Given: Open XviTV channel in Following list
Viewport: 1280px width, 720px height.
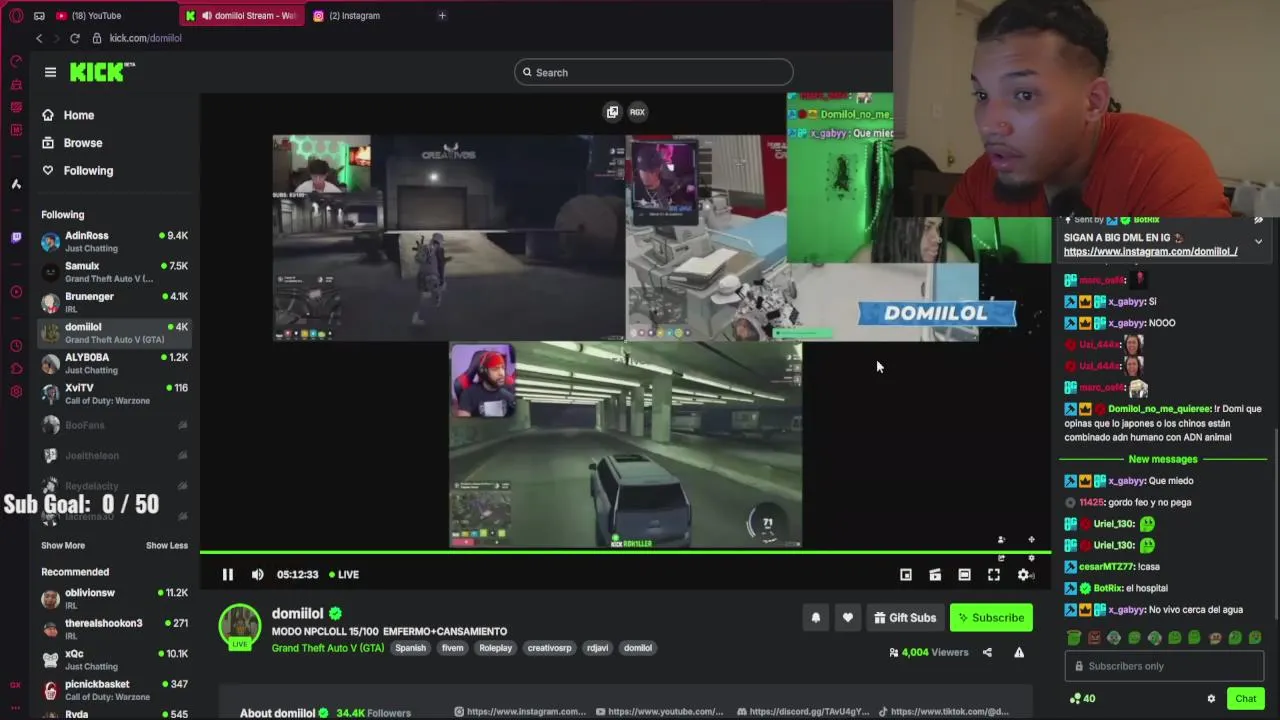Looking at the screenshot, I should (x=114, y=393).
